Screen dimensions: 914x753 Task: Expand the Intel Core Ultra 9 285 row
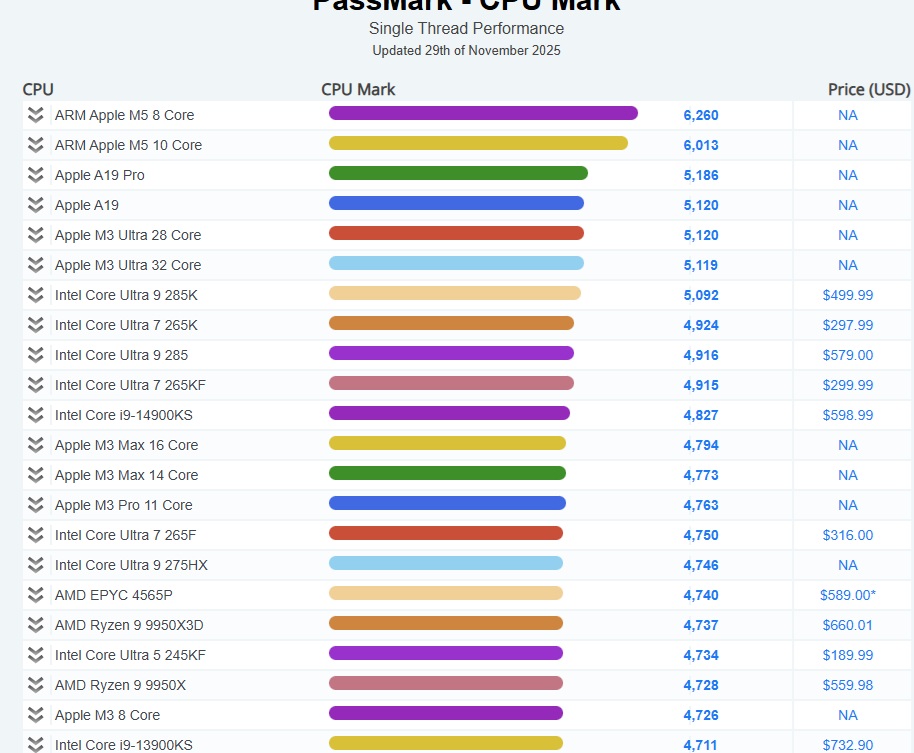(x=36, y=355)
